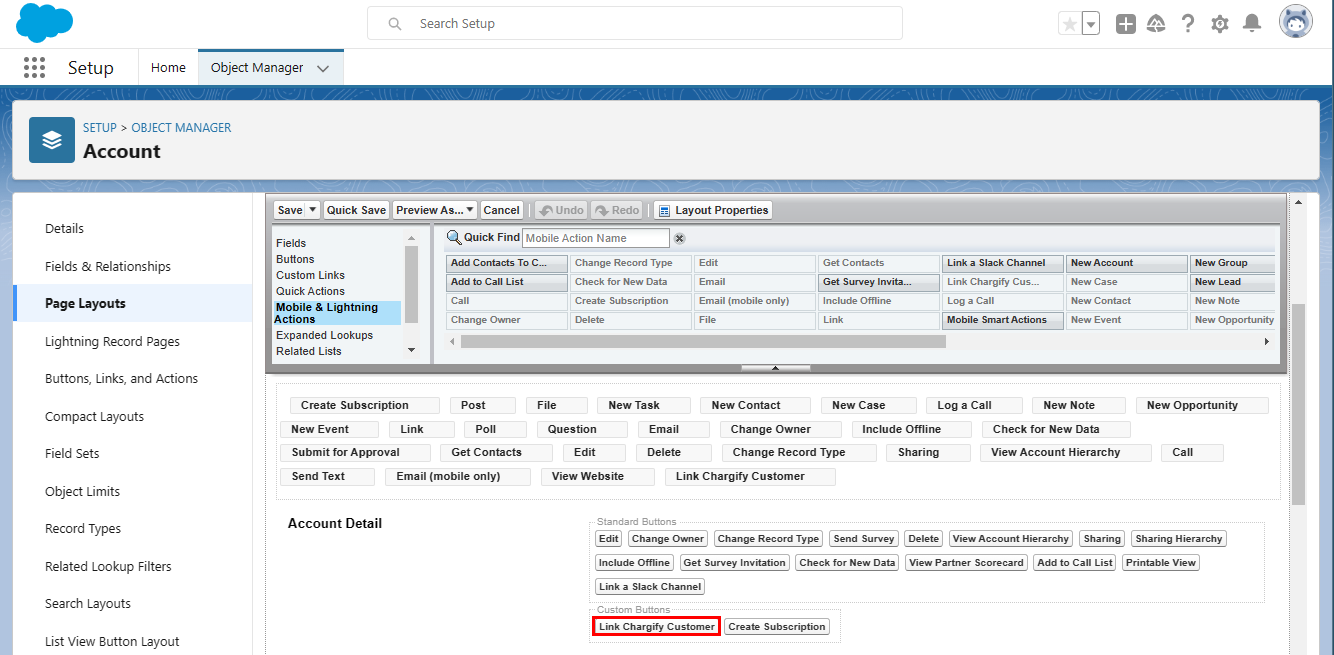The height and width of the screenshot is (655, 1334).
Task: Open the Preview As dropdown
Action: [435, 210]
